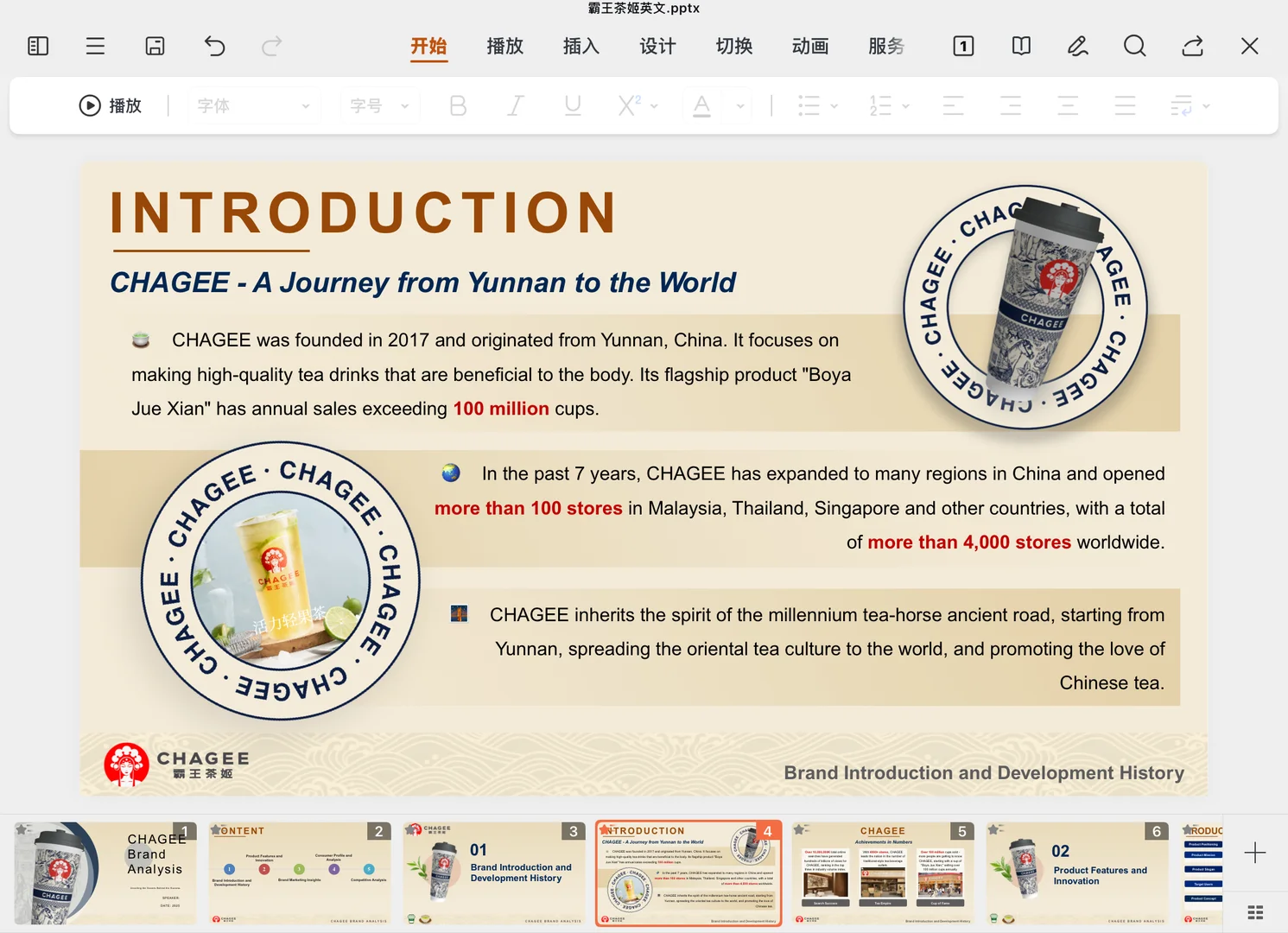Image resolution: width=1288 pixels, height=933 pixels.
Task: Open the book-shaped reading mode icon
Action: point(1021,46)
